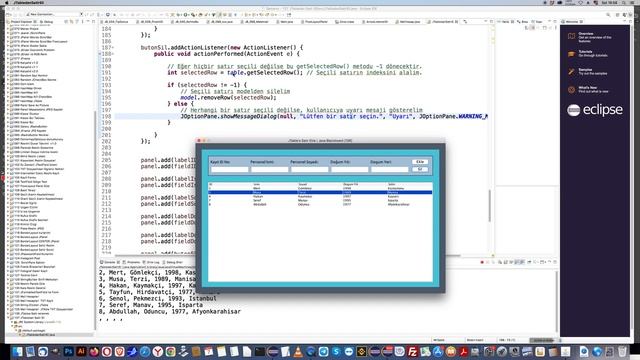Open the Samples icon in Eclipse Welcome
Screen dimensions: 640x360
571,72
